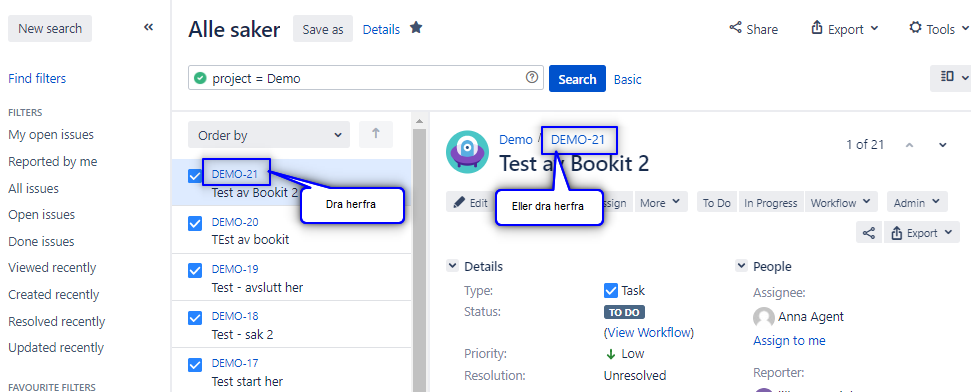Screen dimensions: 971x392
Task: Click the TO DO status lozenge
Action: pos(624,313)
